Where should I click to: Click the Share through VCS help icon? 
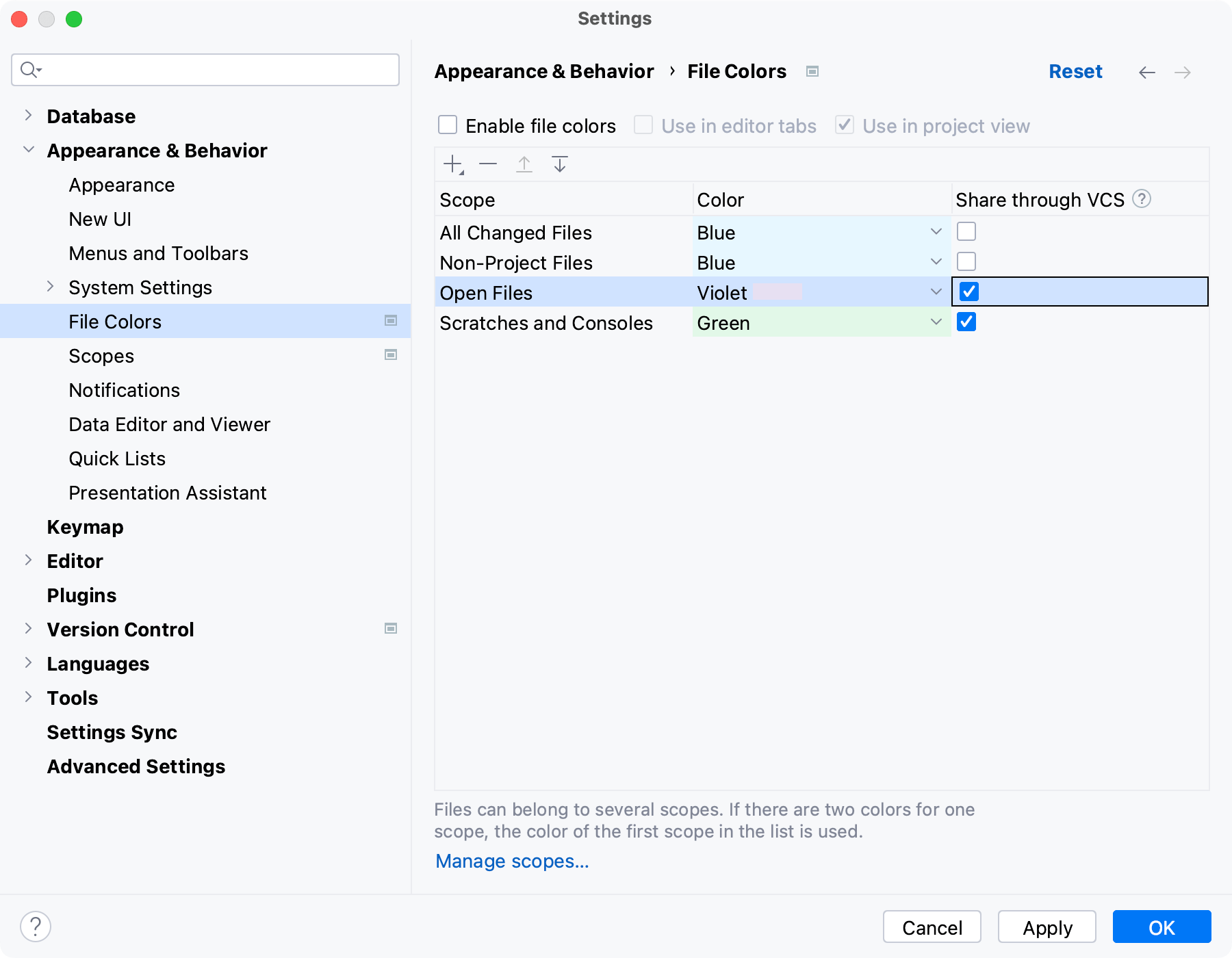pyautogui.click(x=1142, y=199)
